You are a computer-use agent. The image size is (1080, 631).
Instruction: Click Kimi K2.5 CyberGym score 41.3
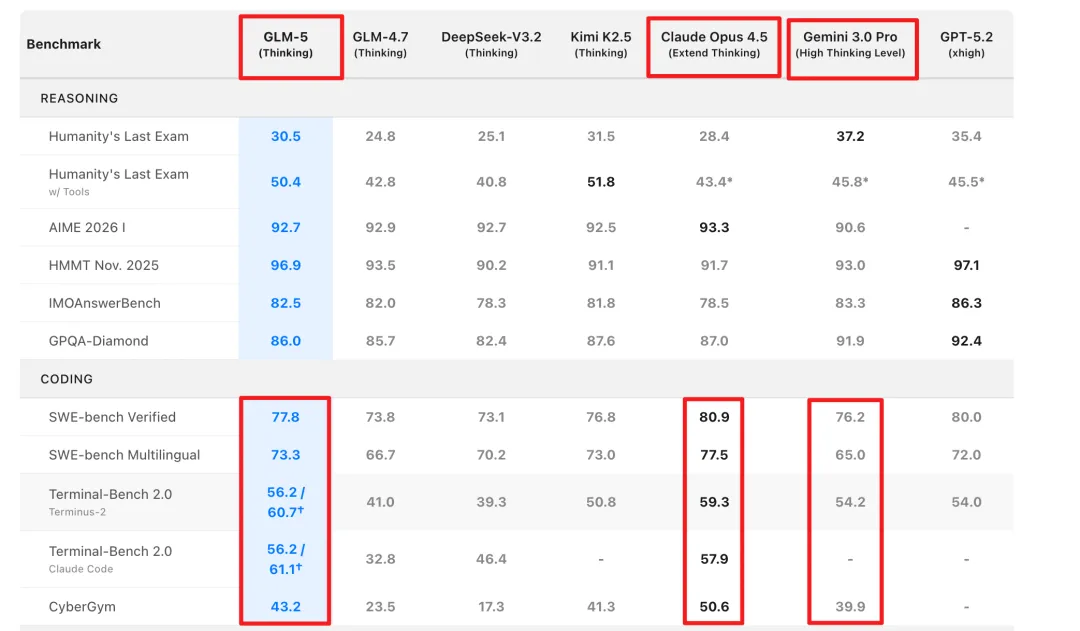click(x=601, y=607)
